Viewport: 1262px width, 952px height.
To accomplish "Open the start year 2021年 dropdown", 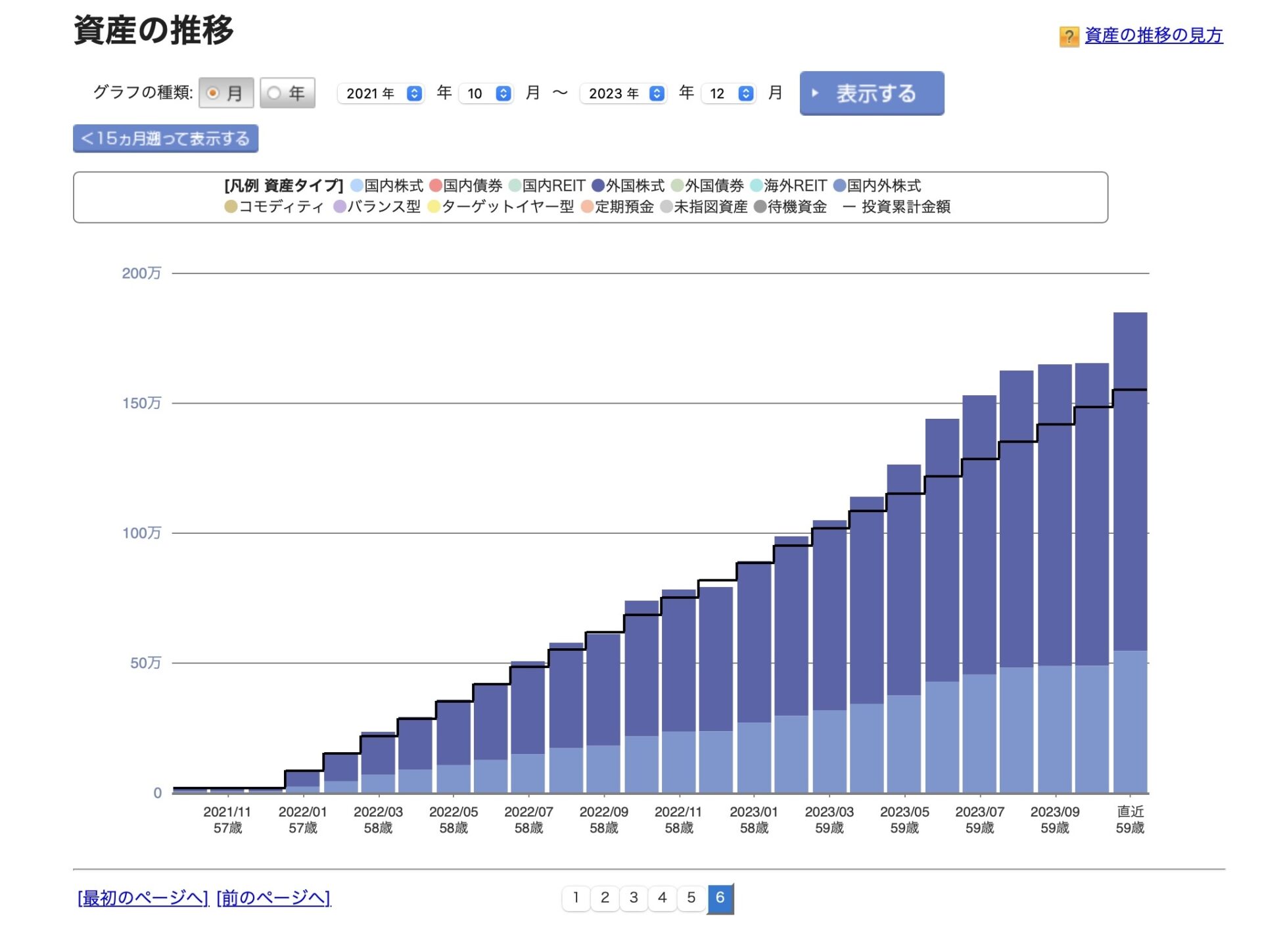I will [381, 93].
